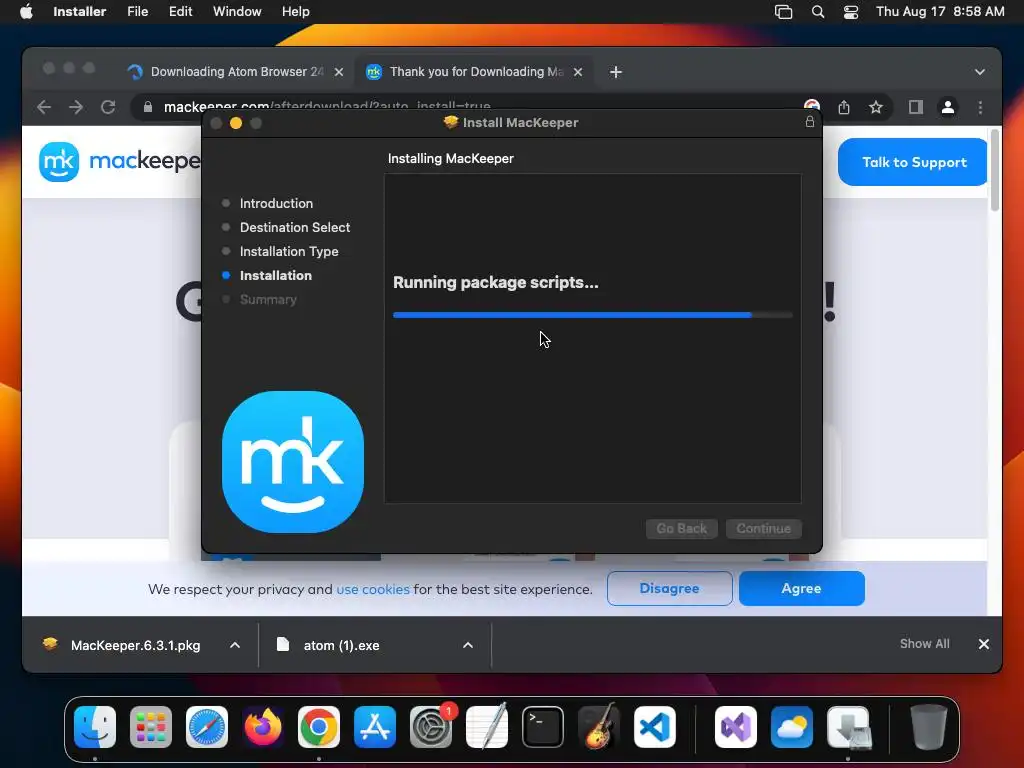Screen dimensions: 1024x768
Task: Go forward in Chrome
Action: tap(76, 106)
